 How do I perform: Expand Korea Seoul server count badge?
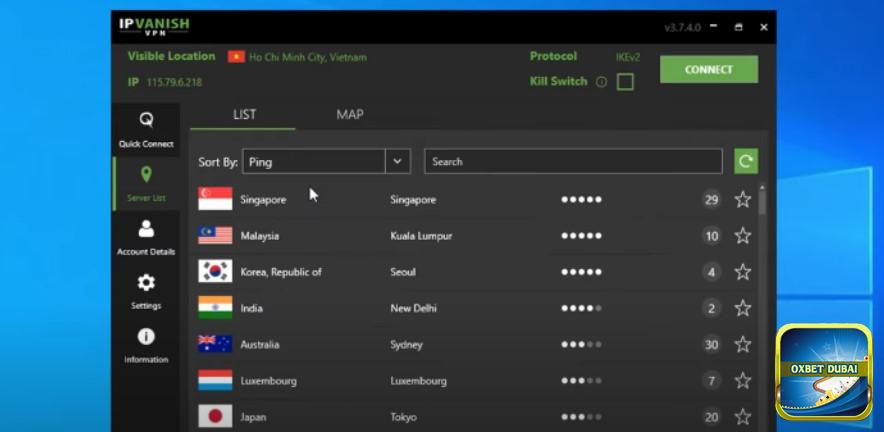pos(711,272)
